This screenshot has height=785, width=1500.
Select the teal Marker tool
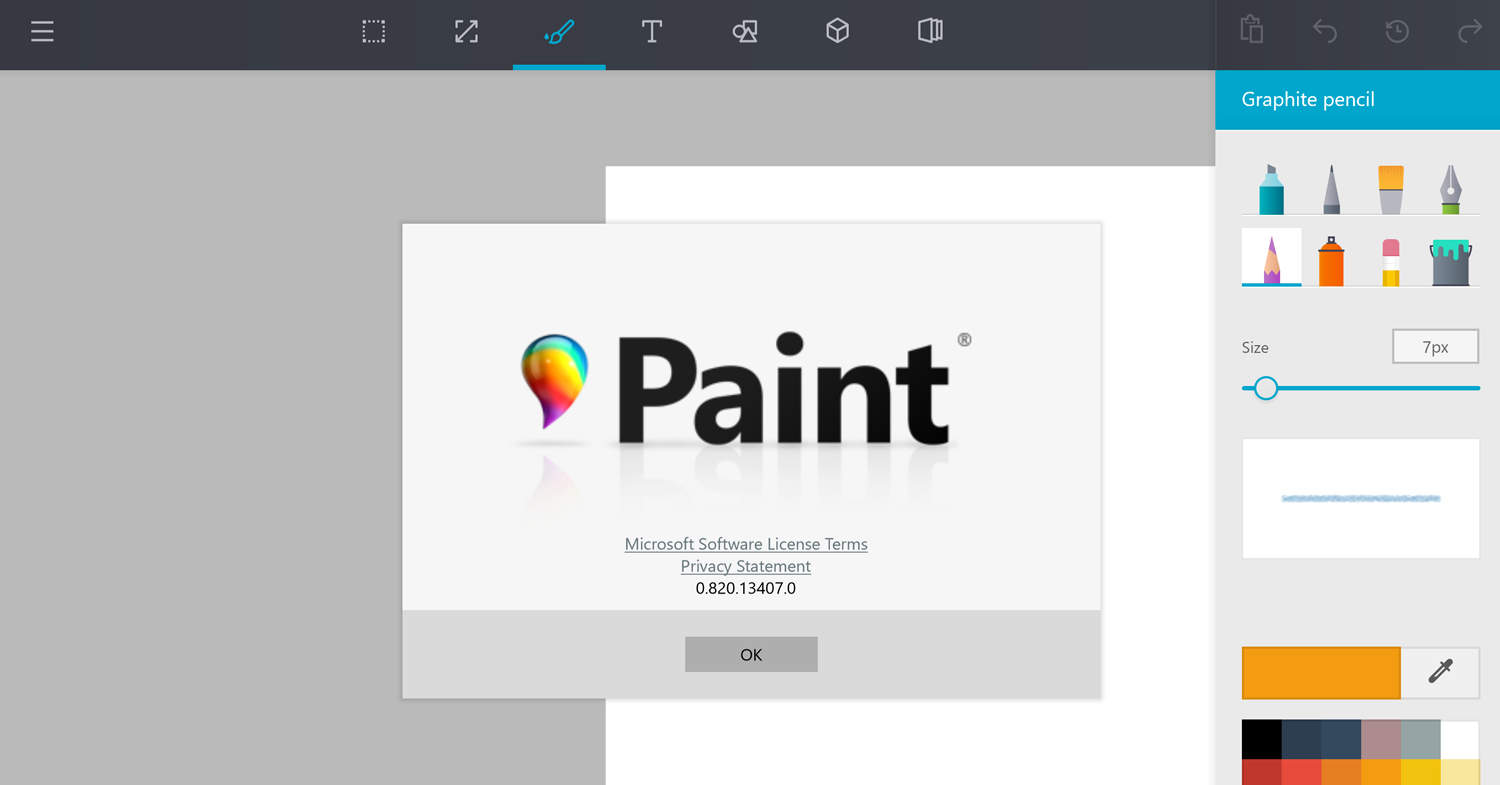1271,189
